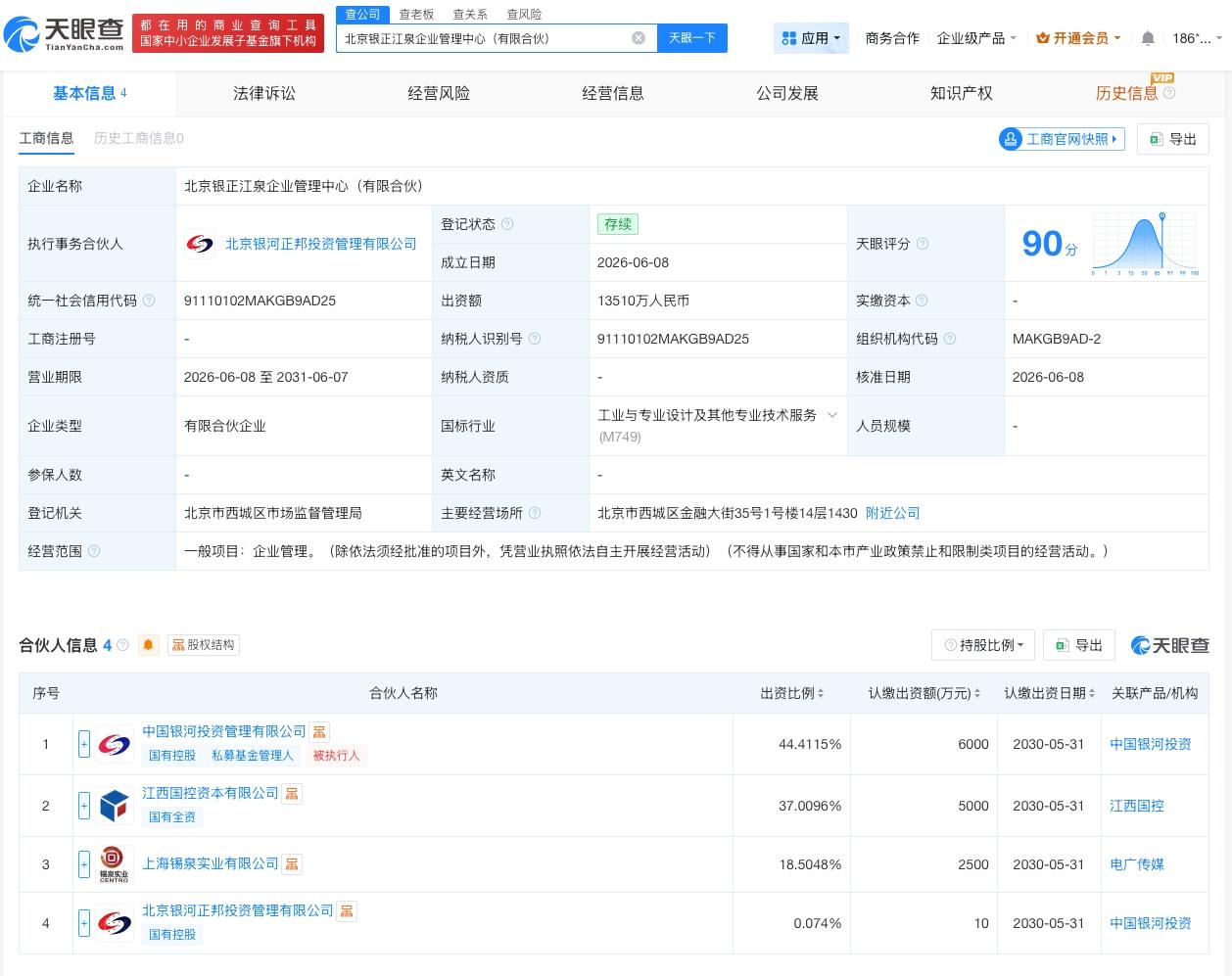Click the help icon next to 主要经营场所
1232x976 pixels.
tap(535, 513)
